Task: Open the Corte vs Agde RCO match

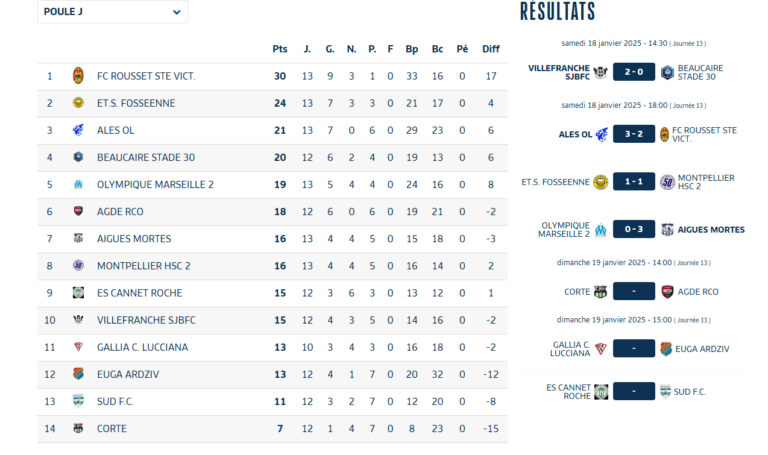Action: (x=634, y=291)
